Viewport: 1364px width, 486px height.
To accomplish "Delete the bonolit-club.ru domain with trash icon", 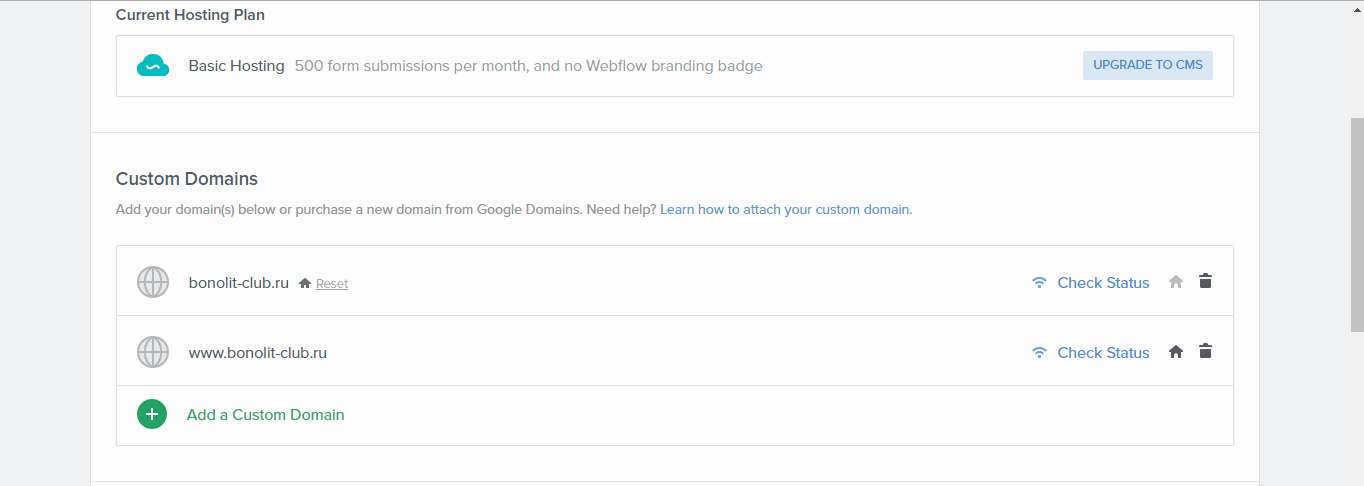I will tap(1205, 281).
